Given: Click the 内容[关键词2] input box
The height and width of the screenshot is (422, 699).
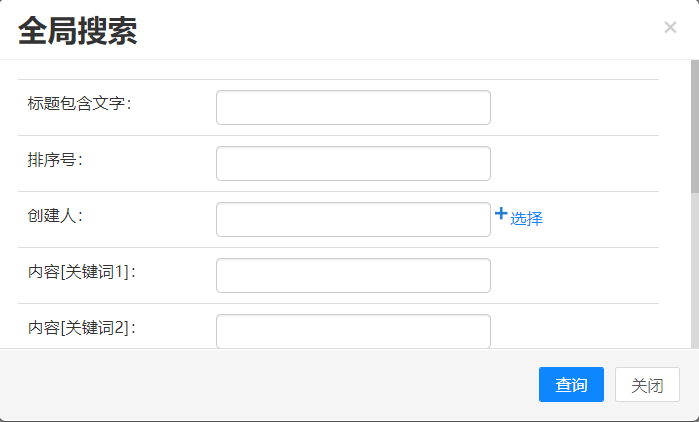Looking at the screenshot, I should tap(353, 330).
